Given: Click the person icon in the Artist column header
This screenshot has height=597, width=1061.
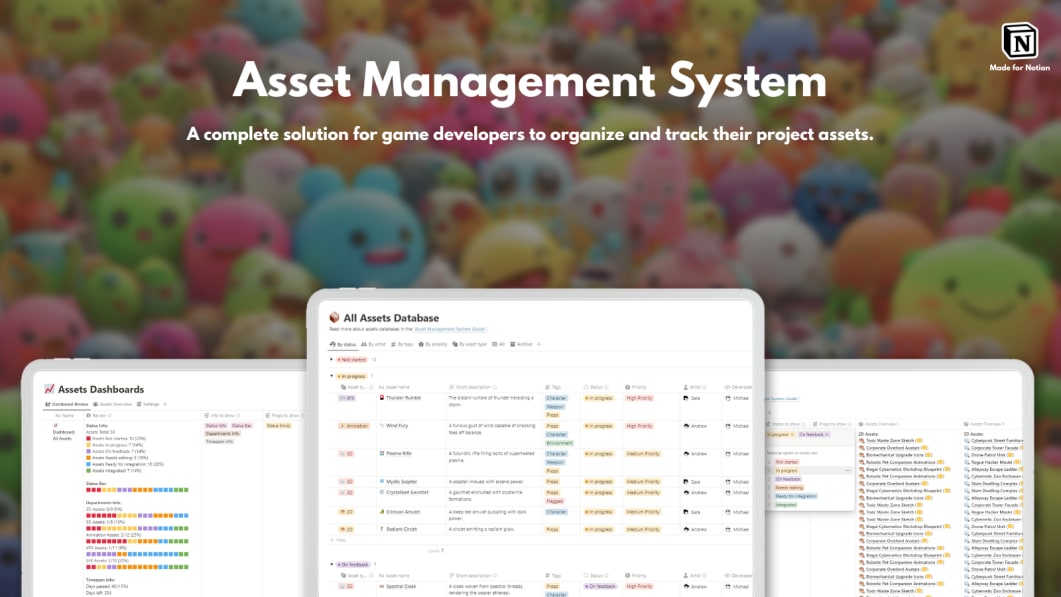Looking at the screenshot, I should coord(685,387).
